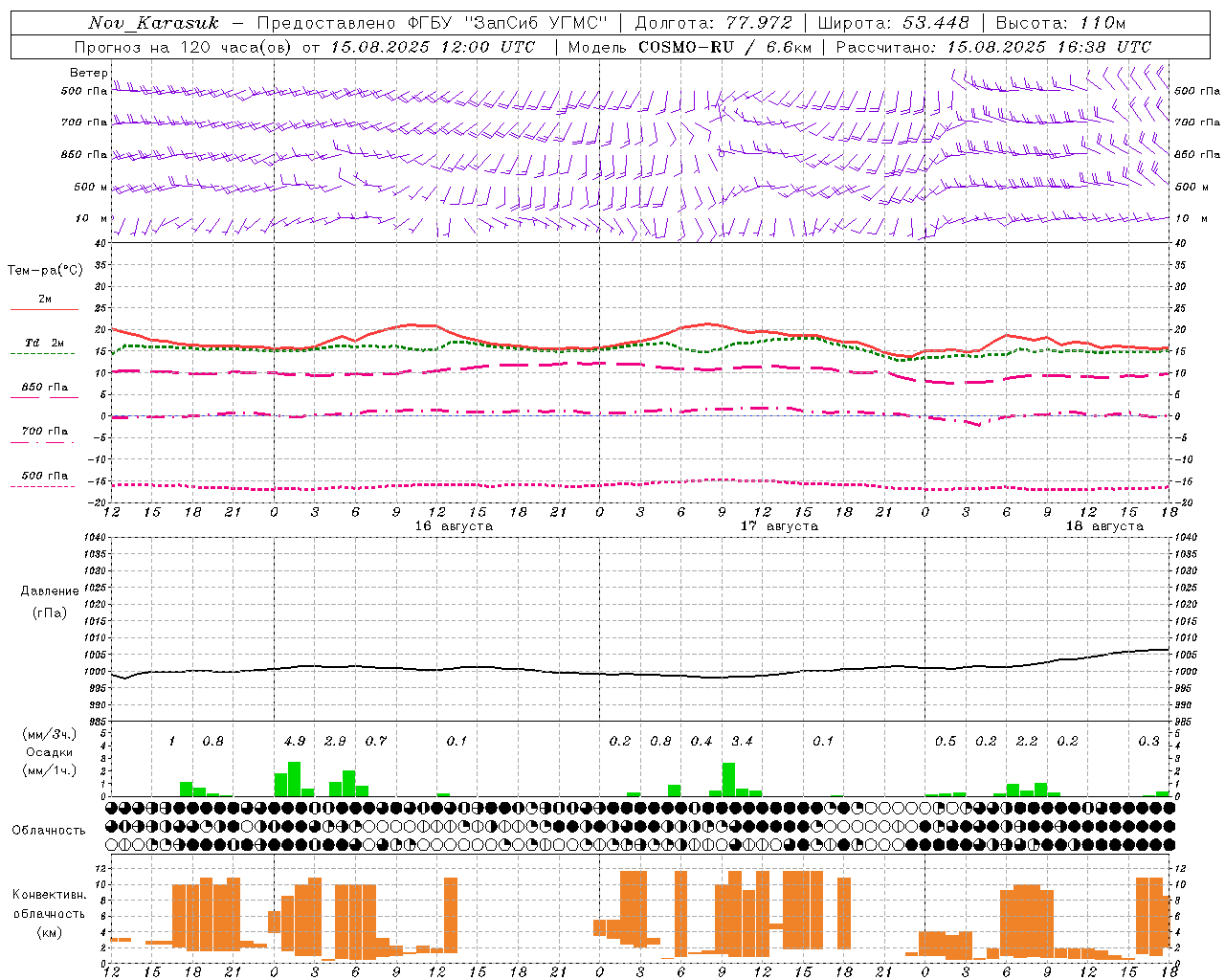Select 'Прогноз на 120 часа(ов)' forecast text
This screenshot has width=1225, height=980.
pos(183,47)
